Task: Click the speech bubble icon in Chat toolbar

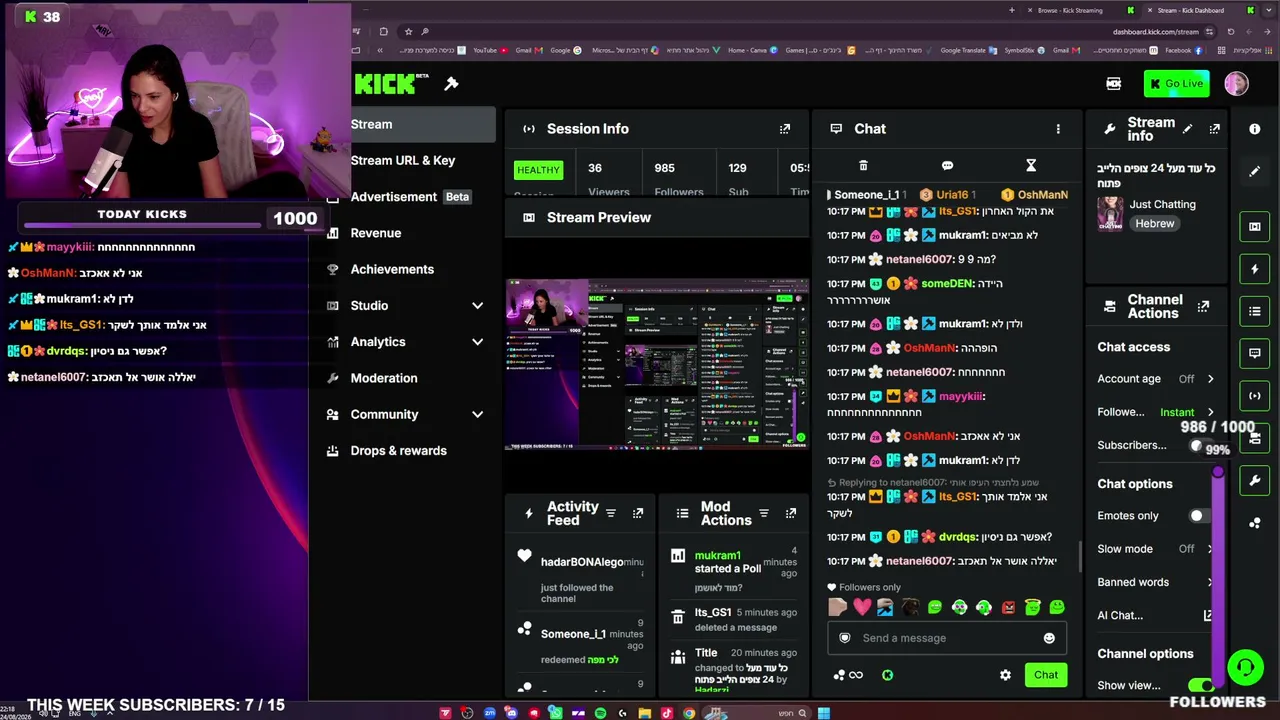Action: pyautogui.click(x=947, y=166)
